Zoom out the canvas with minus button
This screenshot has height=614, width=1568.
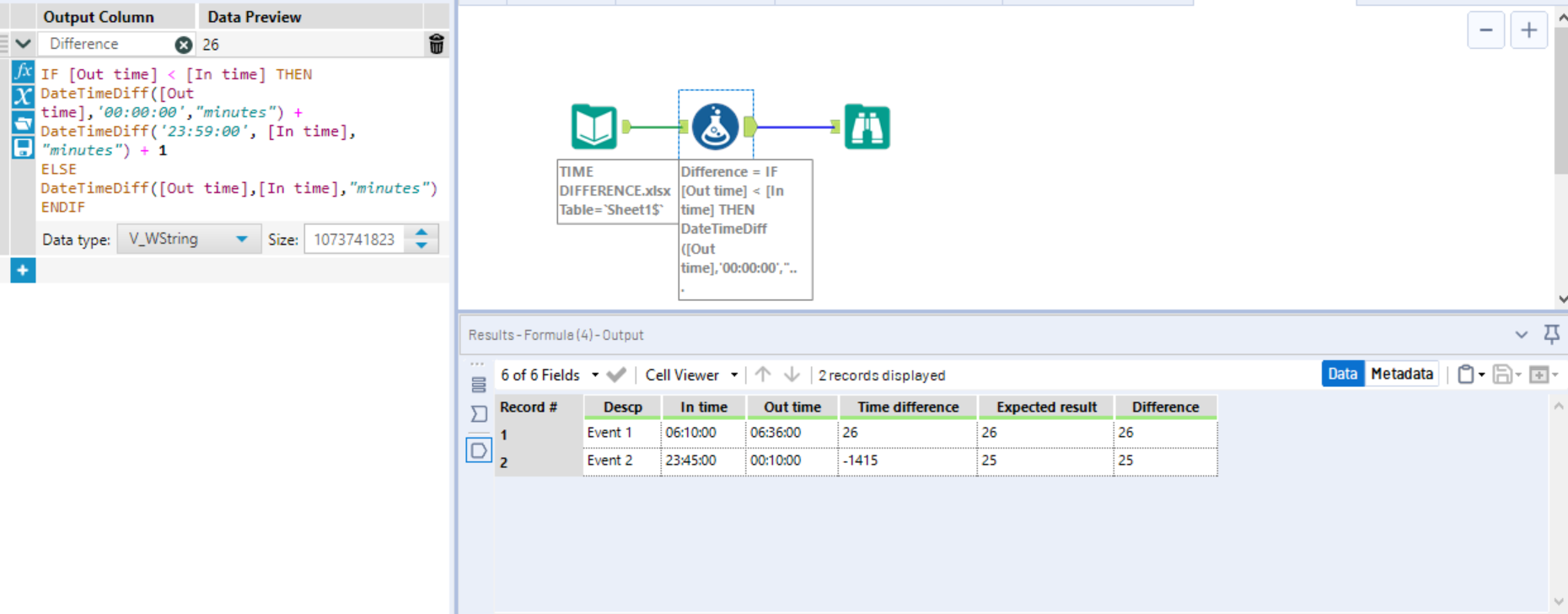(1485, 30)
